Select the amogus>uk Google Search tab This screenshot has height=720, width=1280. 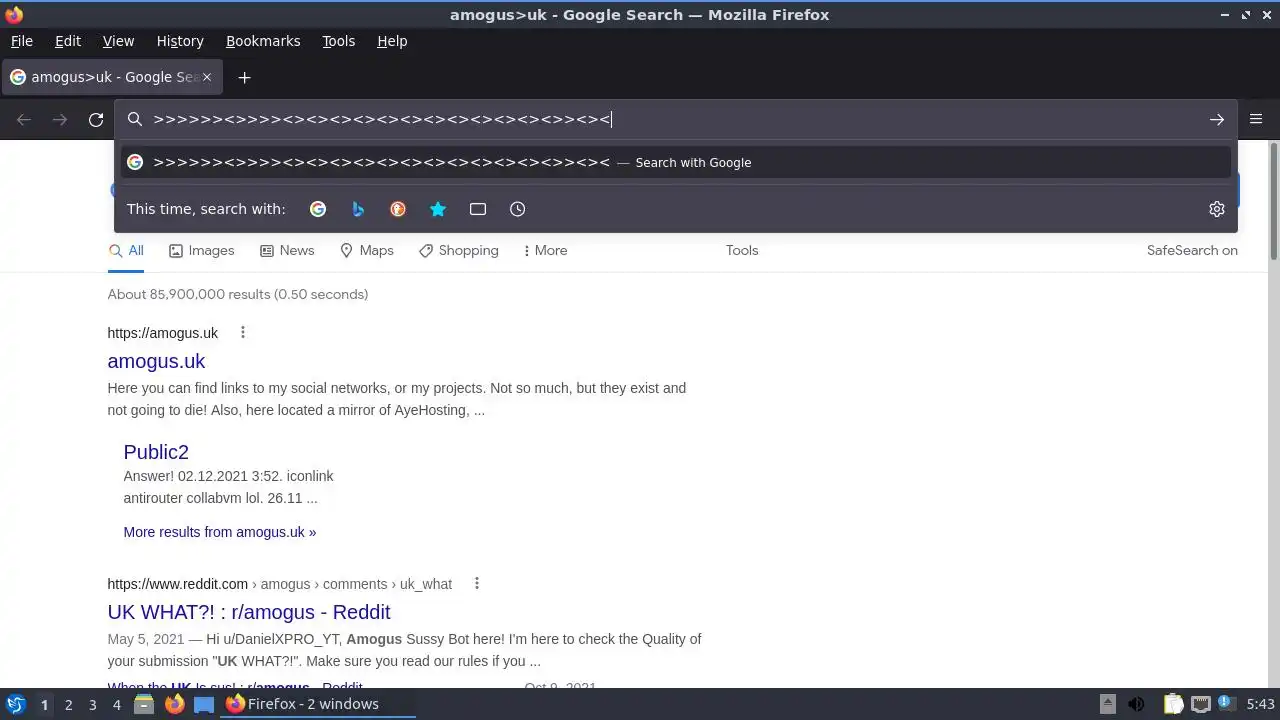tap(111, 77)
